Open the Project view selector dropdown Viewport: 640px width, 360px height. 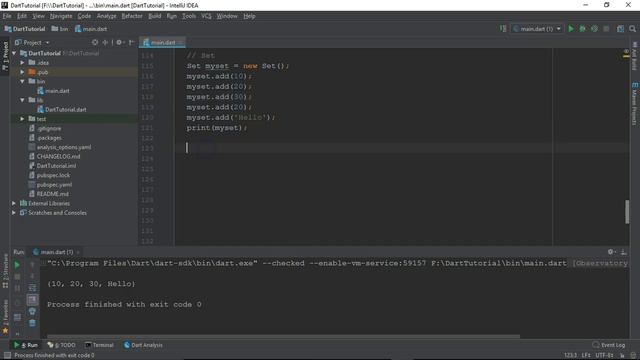coord(32,42)
